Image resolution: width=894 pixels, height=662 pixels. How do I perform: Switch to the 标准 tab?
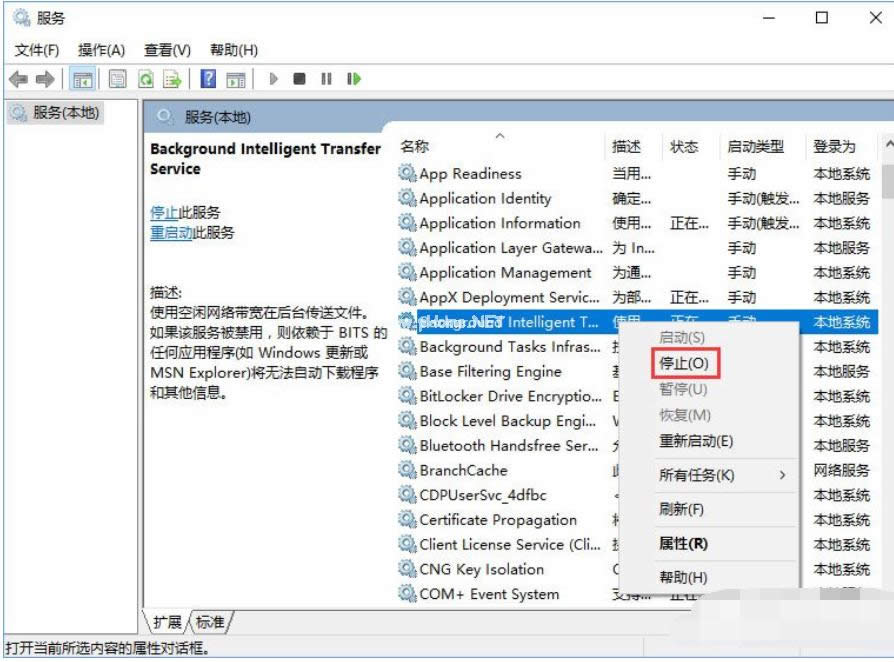[x=210, y=622]
